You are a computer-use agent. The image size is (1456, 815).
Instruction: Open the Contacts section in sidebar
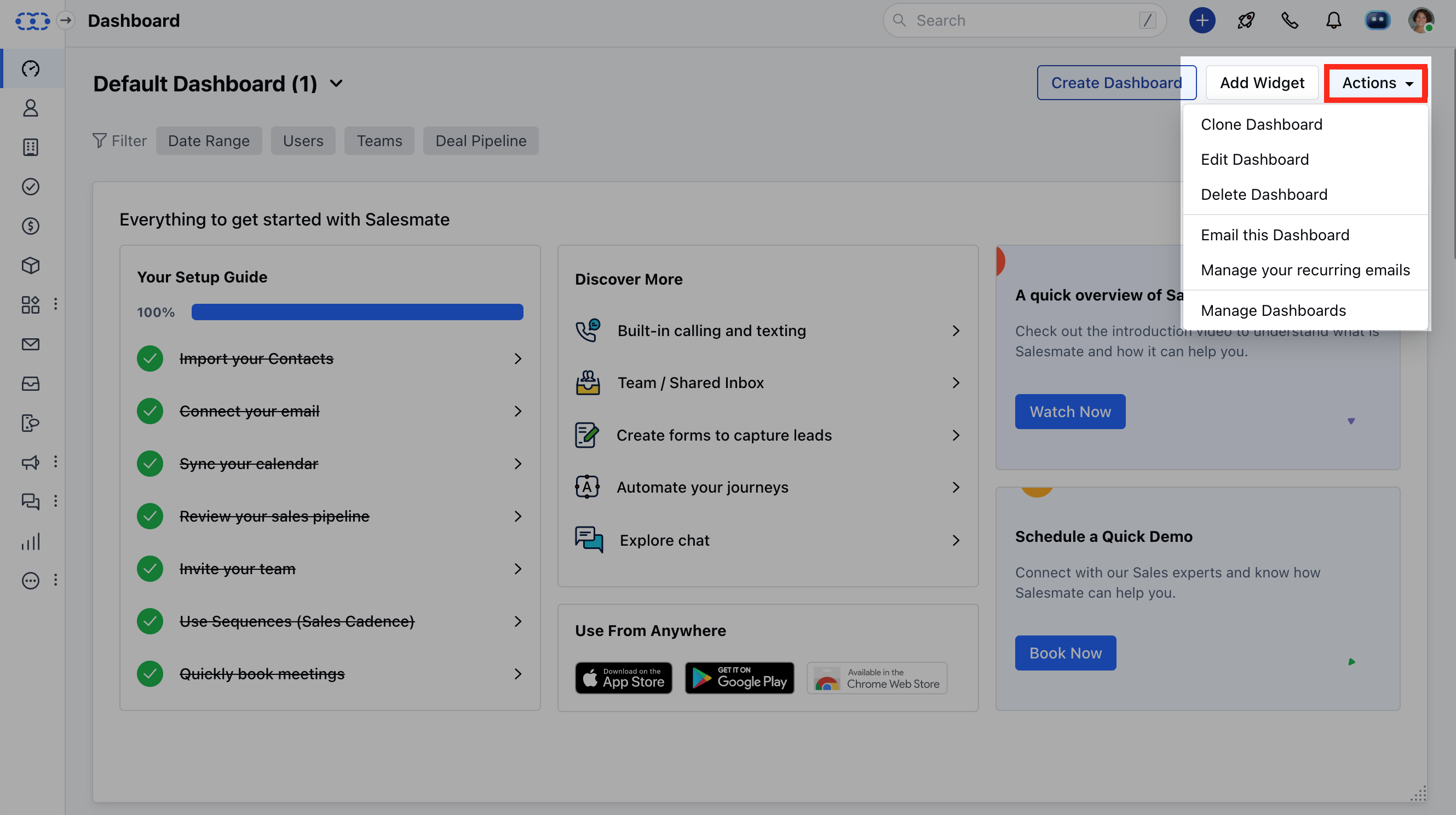[30, 108]
